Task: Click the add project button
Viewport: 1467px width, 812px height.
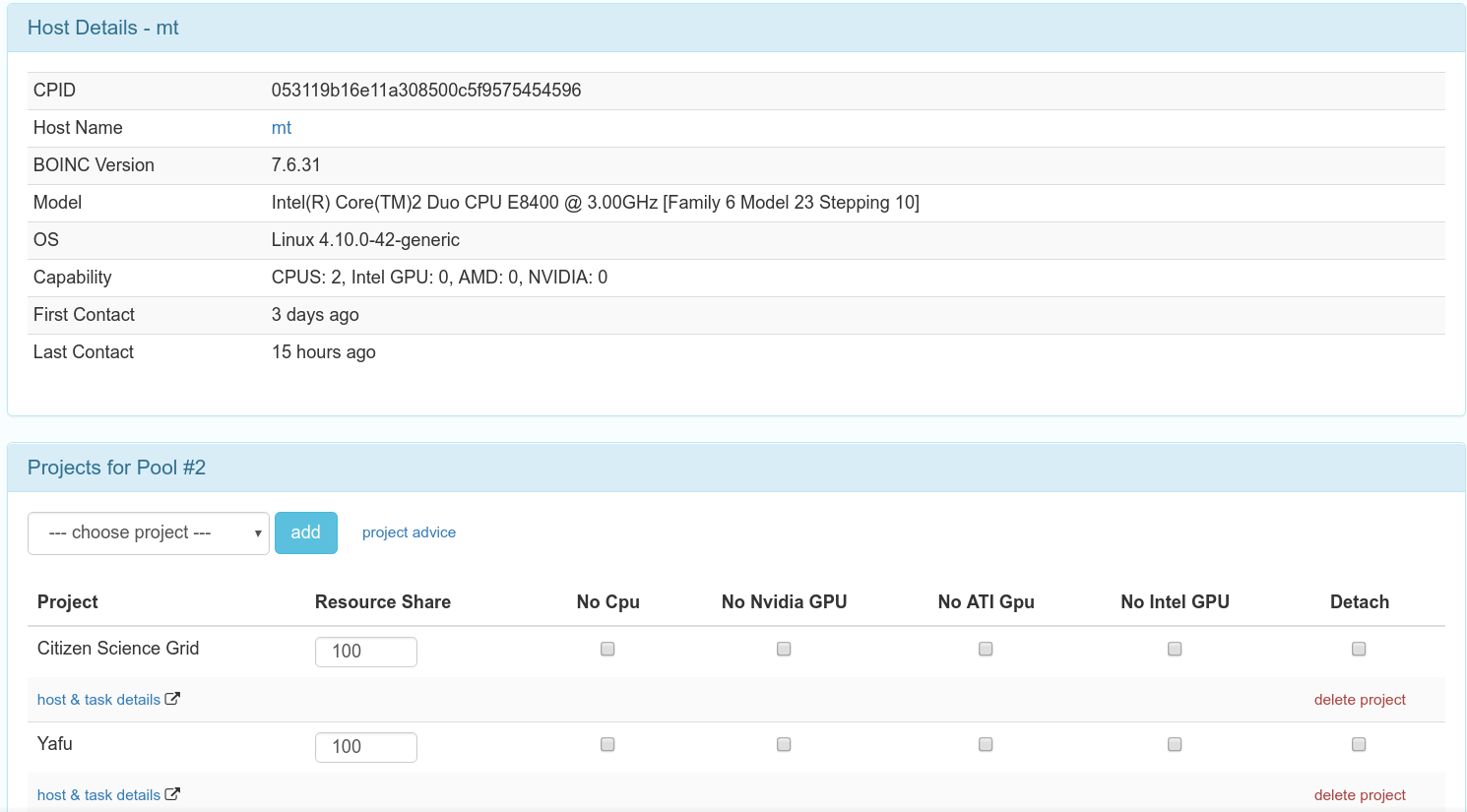Action: point(306,532)
